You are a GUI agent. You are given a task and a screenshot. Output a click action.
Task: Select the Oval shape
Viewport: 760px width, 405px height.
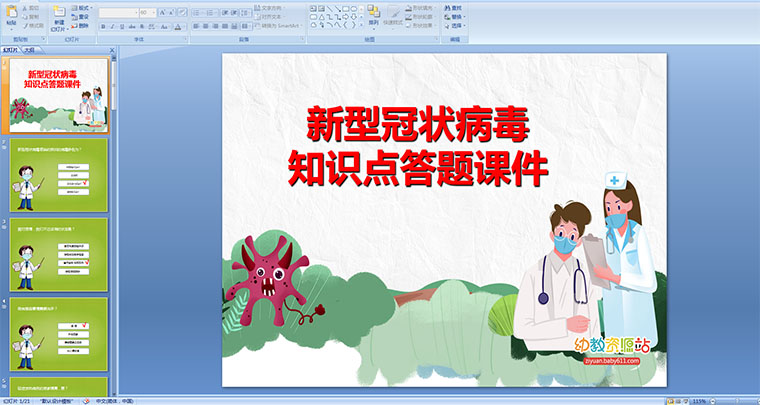click(354, 9)
